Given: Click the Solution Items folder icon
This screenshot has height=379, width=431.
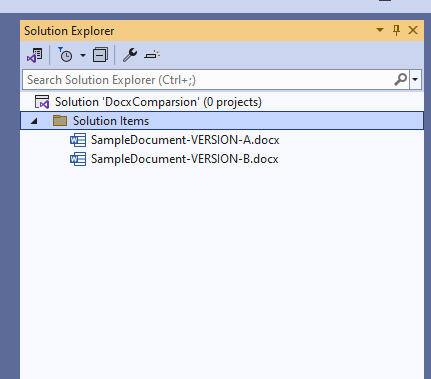Looking at the screenshot, I should click(x=60, y=120).
